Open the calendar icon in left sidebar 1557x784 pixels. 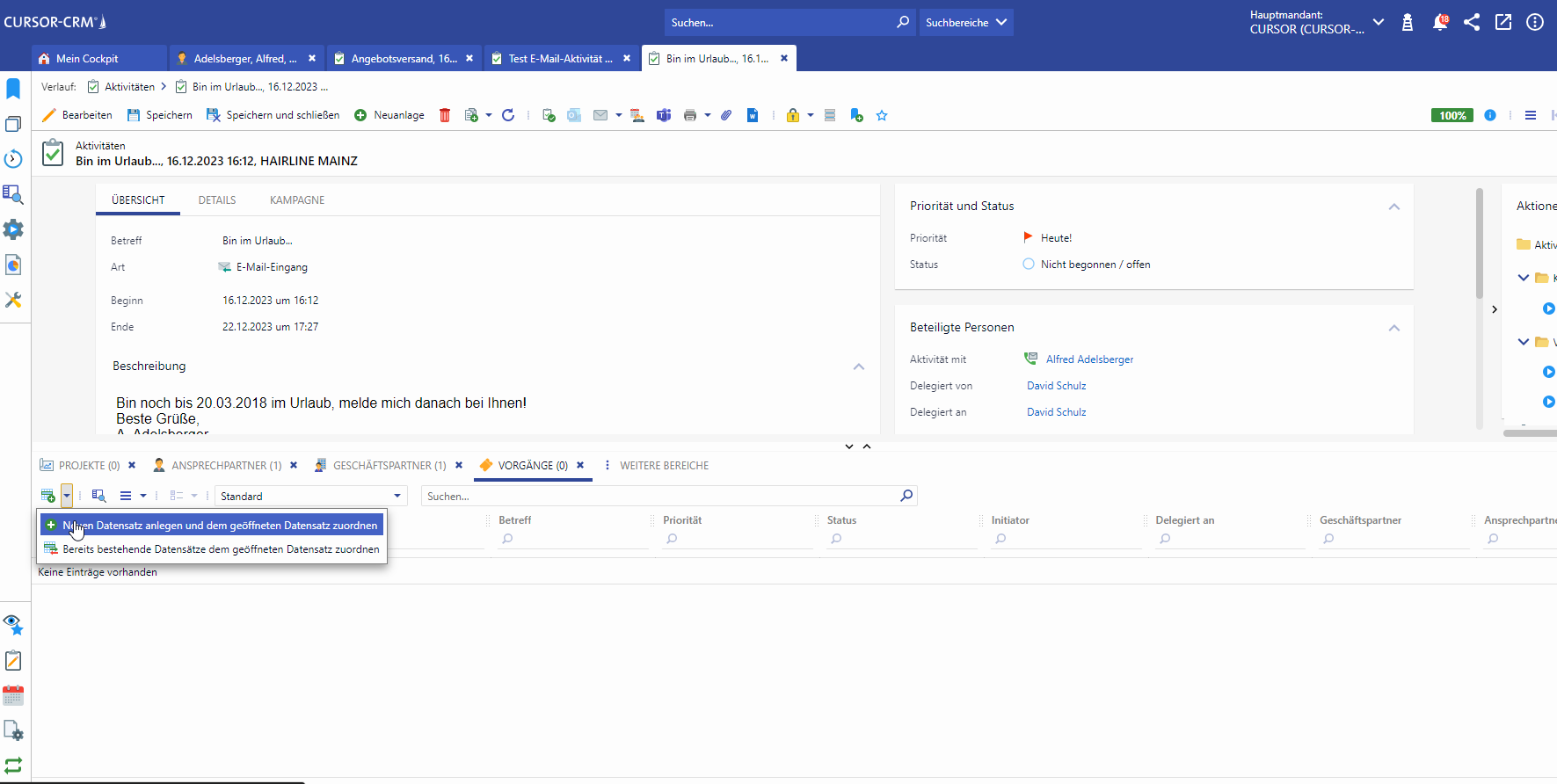click(13, 695)
